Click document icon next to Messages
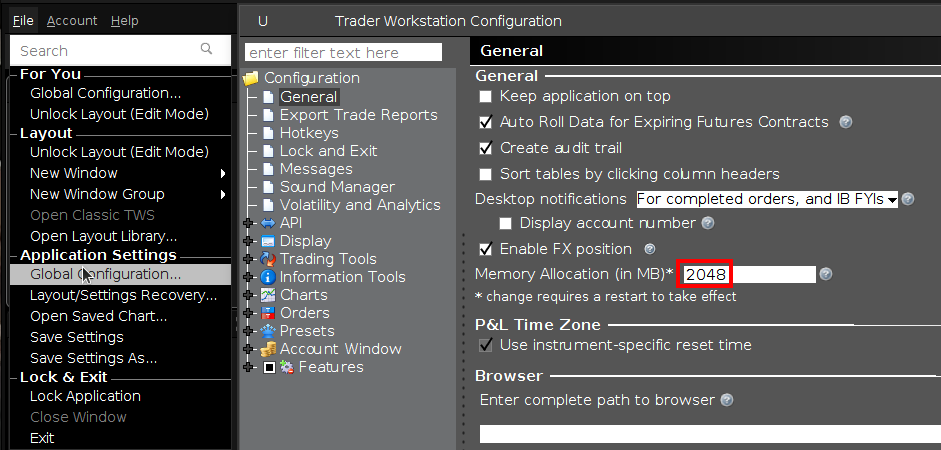This screenshot has width=941, height=450. point(268,169)
